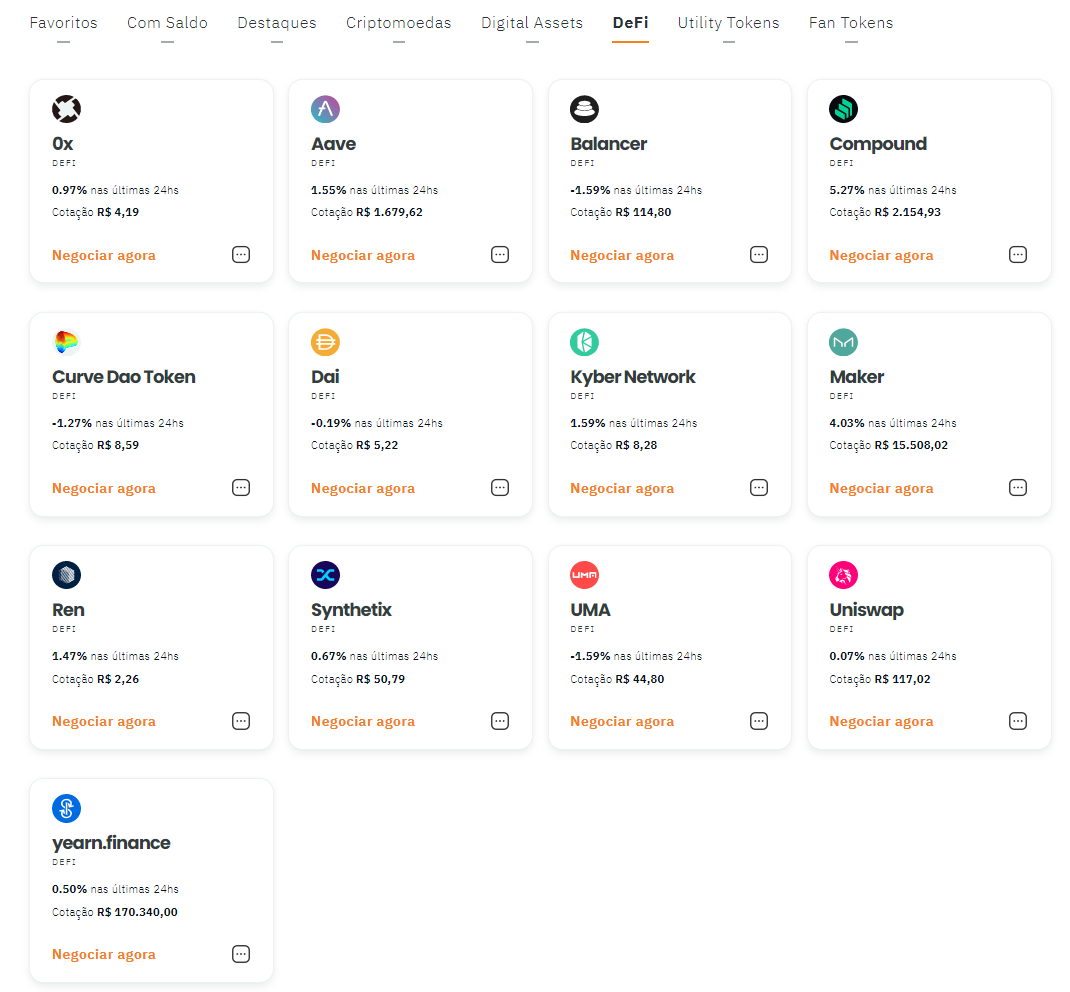Viewport: 1070px width, 992px height.
Task: Click the Ren coin logo icon
Action: [x=66, y=574]
